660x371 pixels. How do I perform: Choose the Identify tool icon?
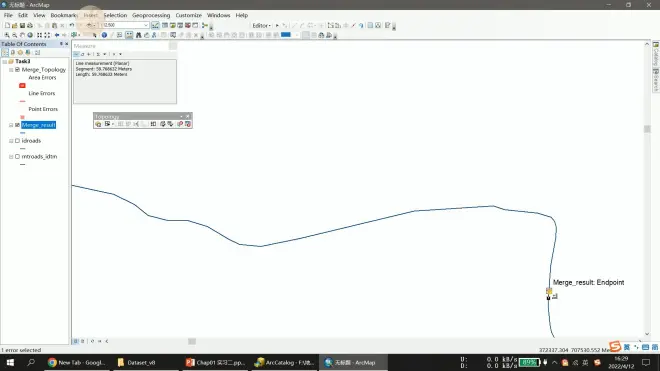[x=104, y=35]
